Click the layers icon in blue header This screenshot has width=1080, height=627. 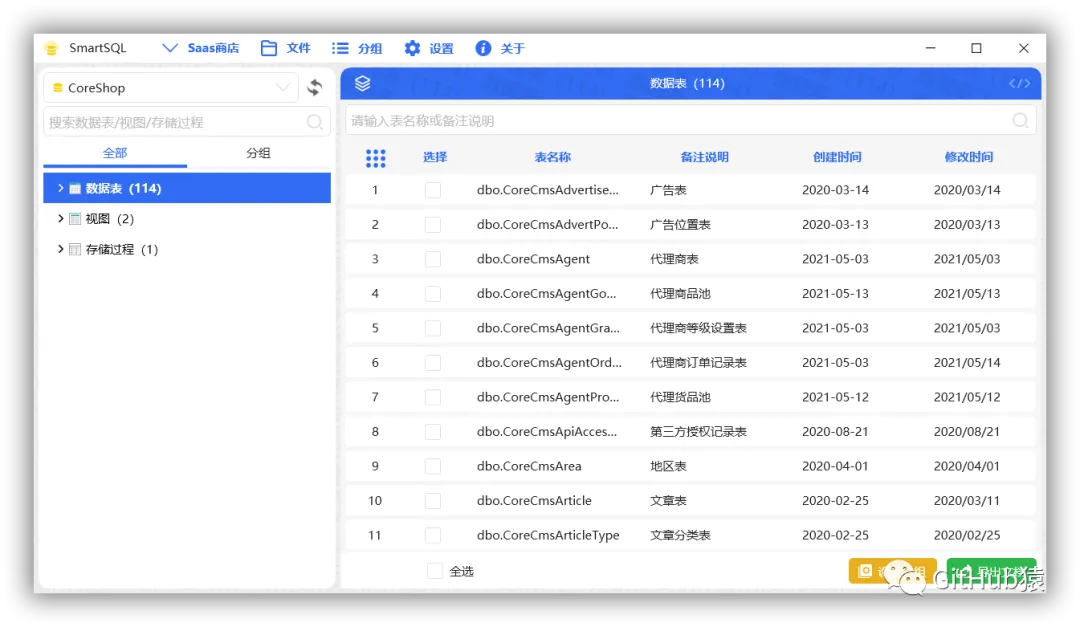tap(362, 83)
